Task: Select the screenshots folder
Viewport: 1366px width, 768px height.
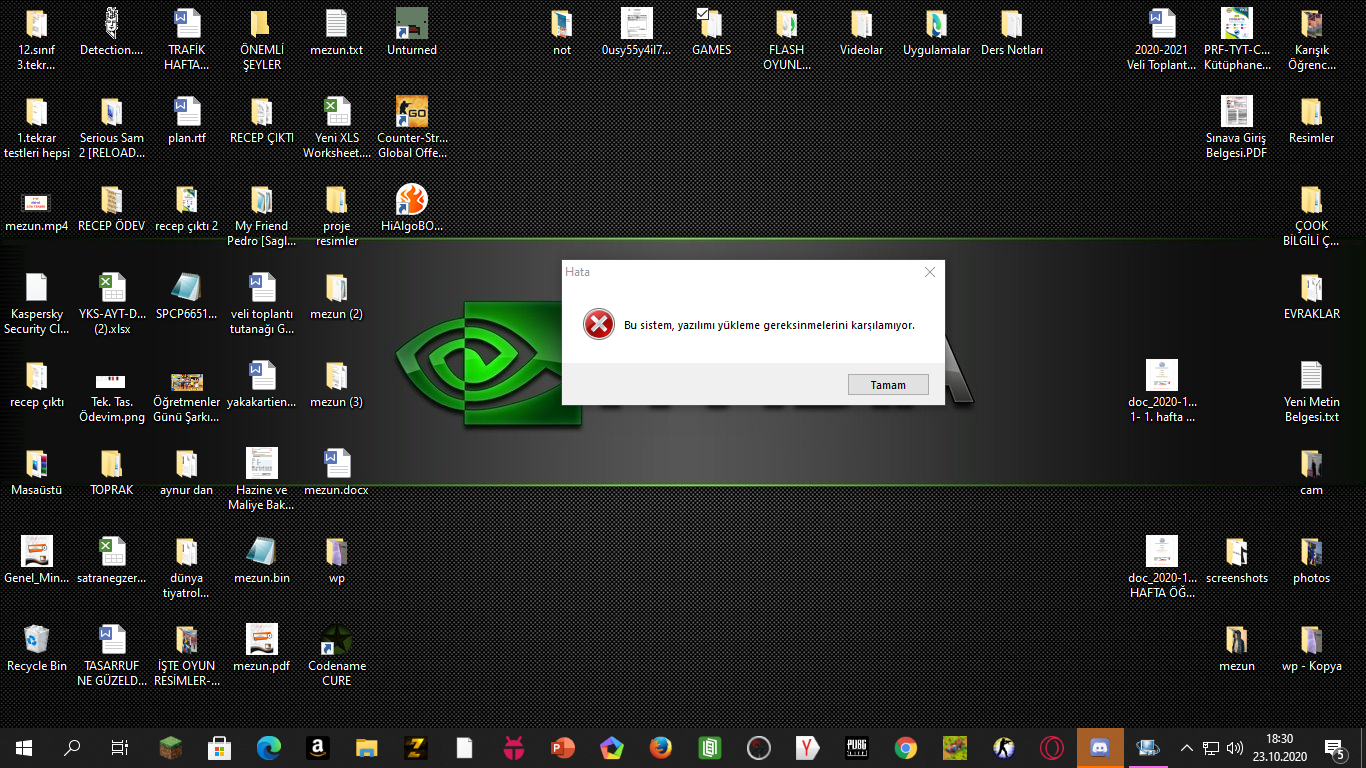Action: [x=1237, y=560]
